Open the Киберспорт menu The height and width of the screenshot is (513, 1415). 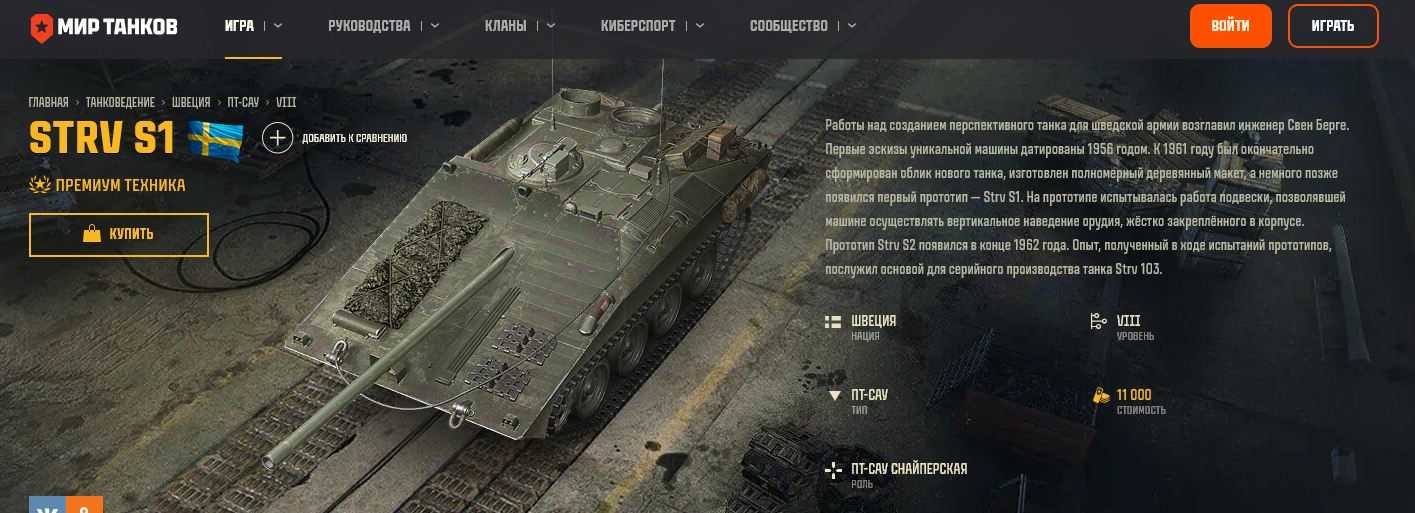(x=638, y=26)
